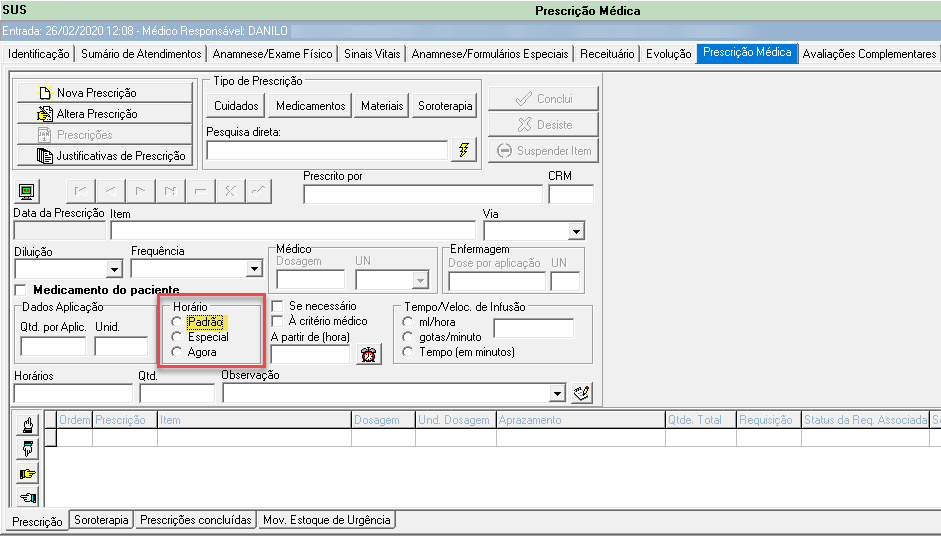Click the Altera Prescrição icon

tap(45, 114)
